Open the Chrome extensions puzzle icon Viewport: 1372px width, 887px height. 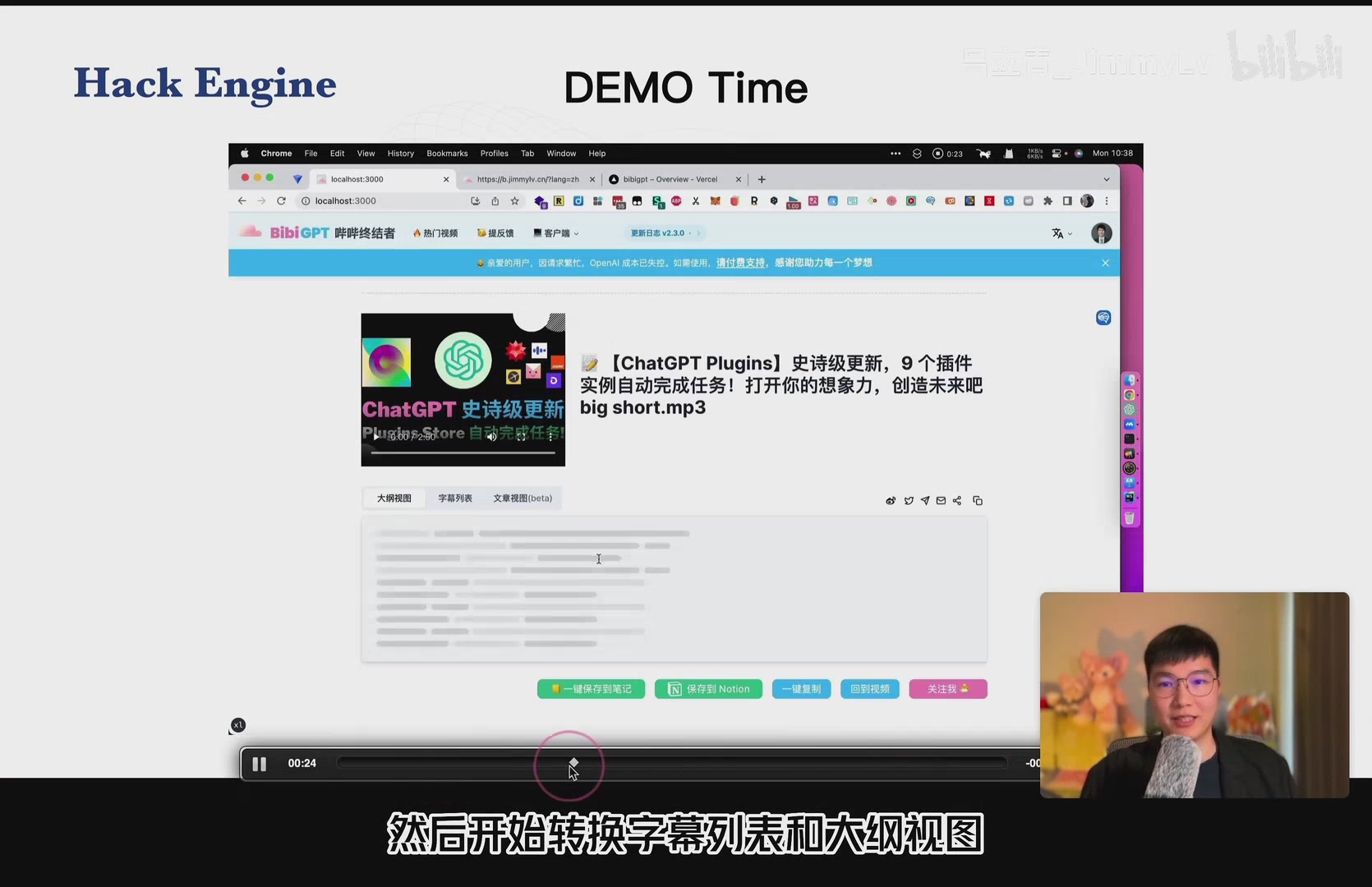1047,201
